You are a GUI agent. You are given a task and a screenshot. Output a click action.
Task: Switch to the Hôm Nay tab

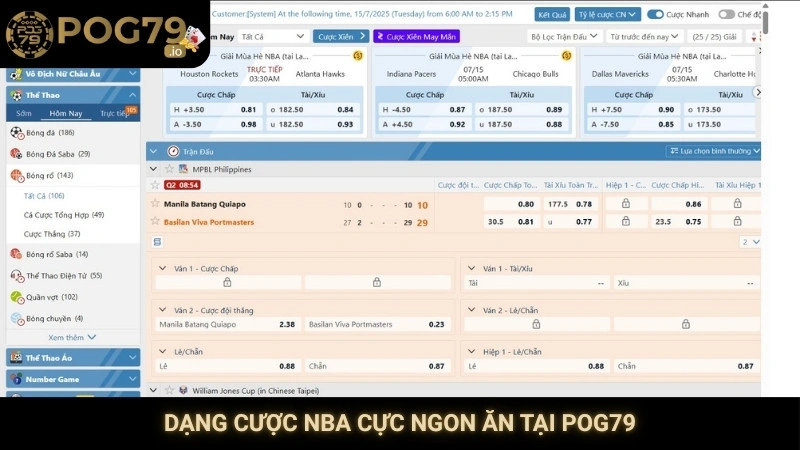(66, 113)
